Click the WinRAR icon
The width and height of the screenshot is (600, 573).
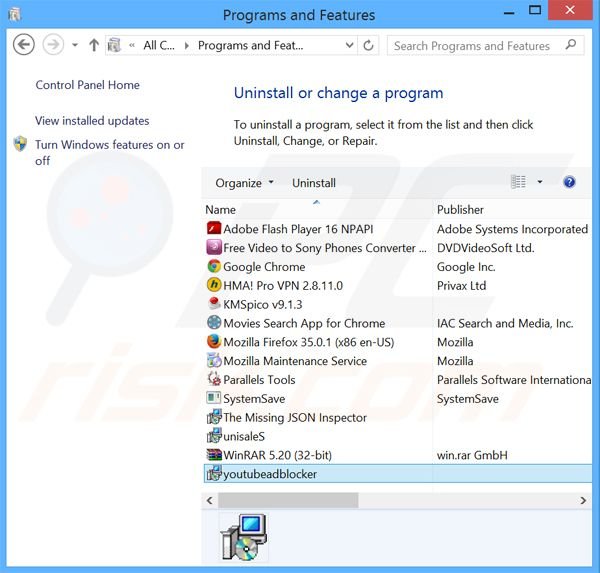214,455
